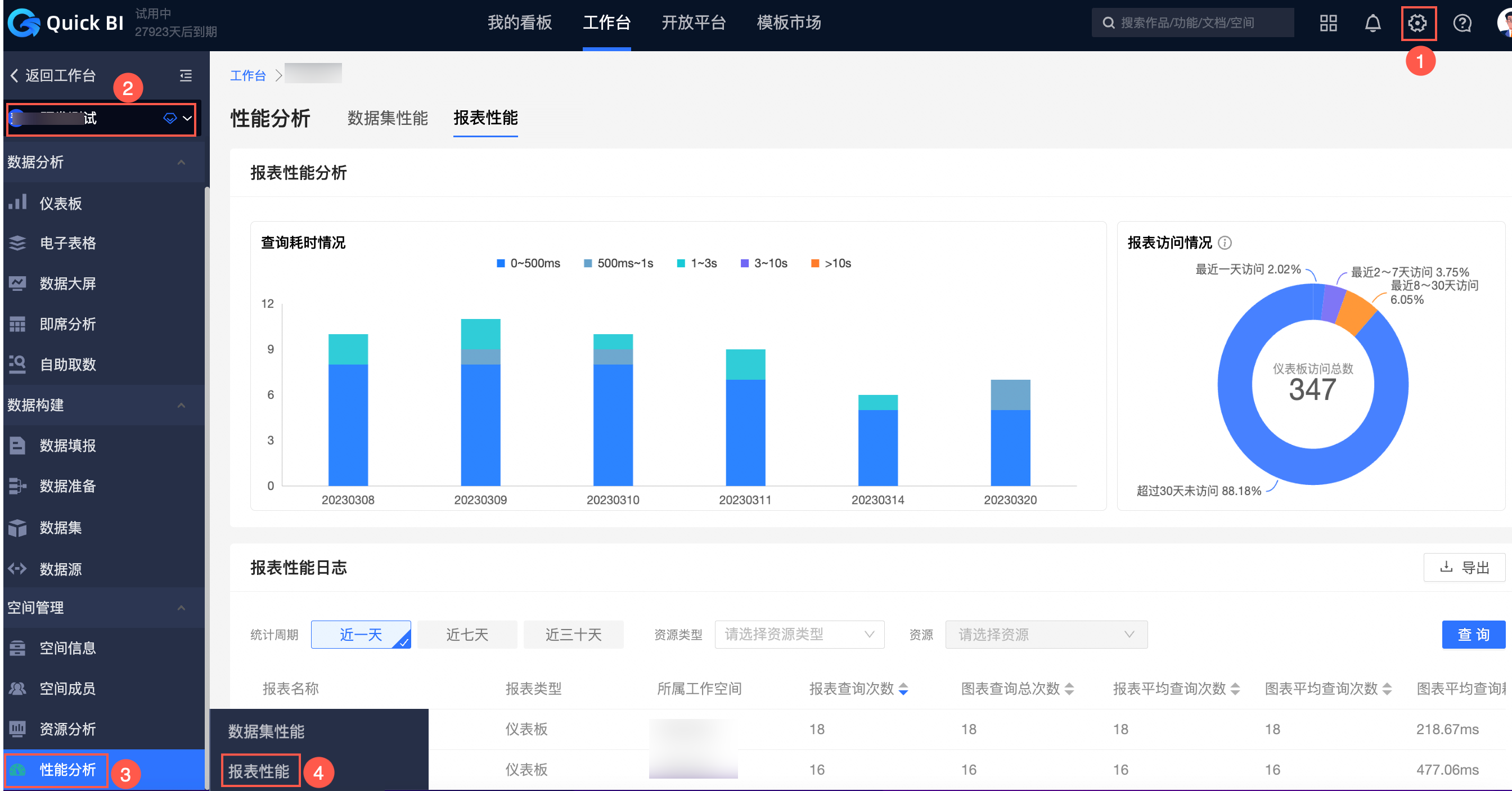The image size is (1512, 791).
Task: Click the 资源分析 chart icon
Action: point(17,729)
